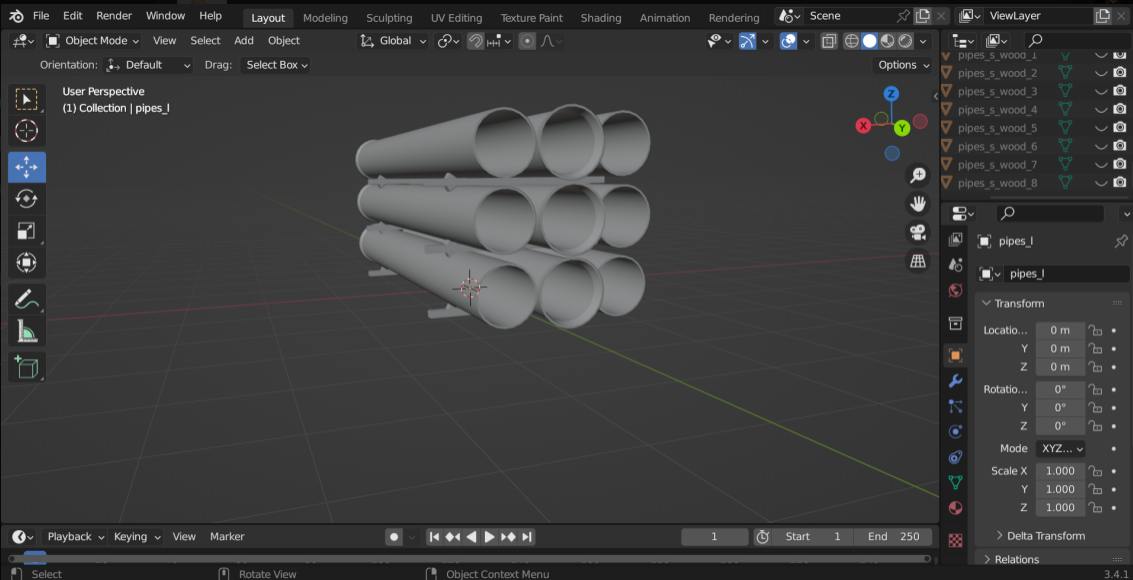
Task: Select the Annotate pencil tool
Action: (x=27, y=298)
